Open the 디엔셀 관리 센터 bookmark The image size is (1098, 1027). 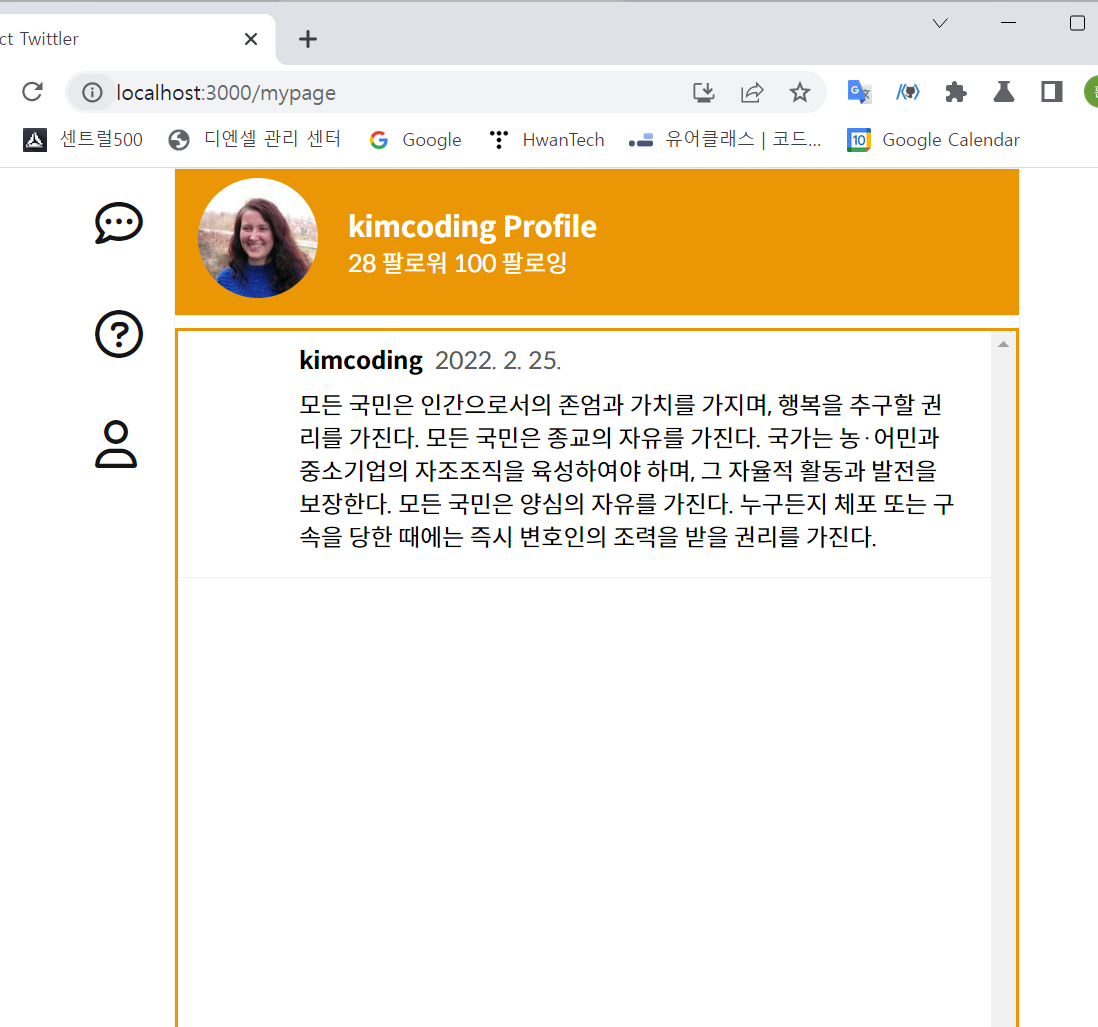(x=254, y=139)
